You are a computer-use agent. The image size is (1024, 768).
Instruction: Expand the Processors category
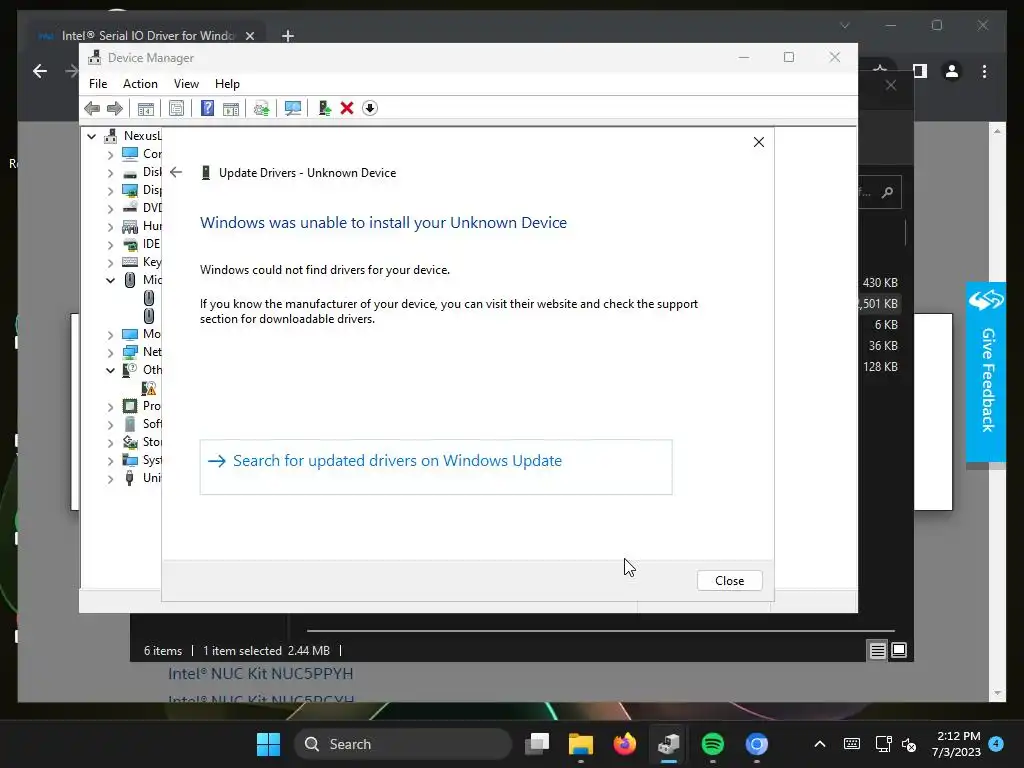point(110,406)
